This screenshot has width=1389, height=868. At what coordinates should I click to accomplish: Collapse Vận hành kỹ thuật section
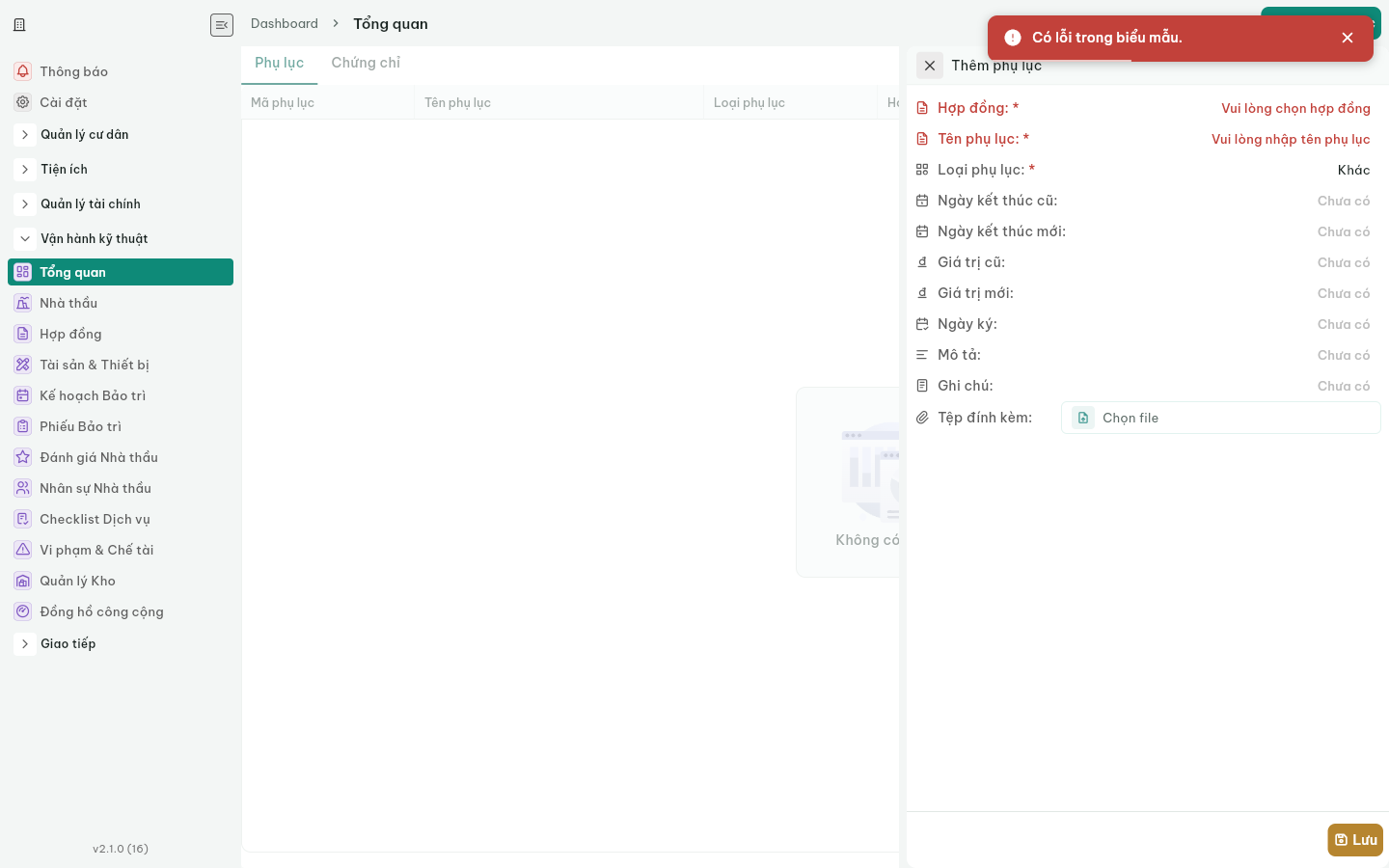(25, 239)
